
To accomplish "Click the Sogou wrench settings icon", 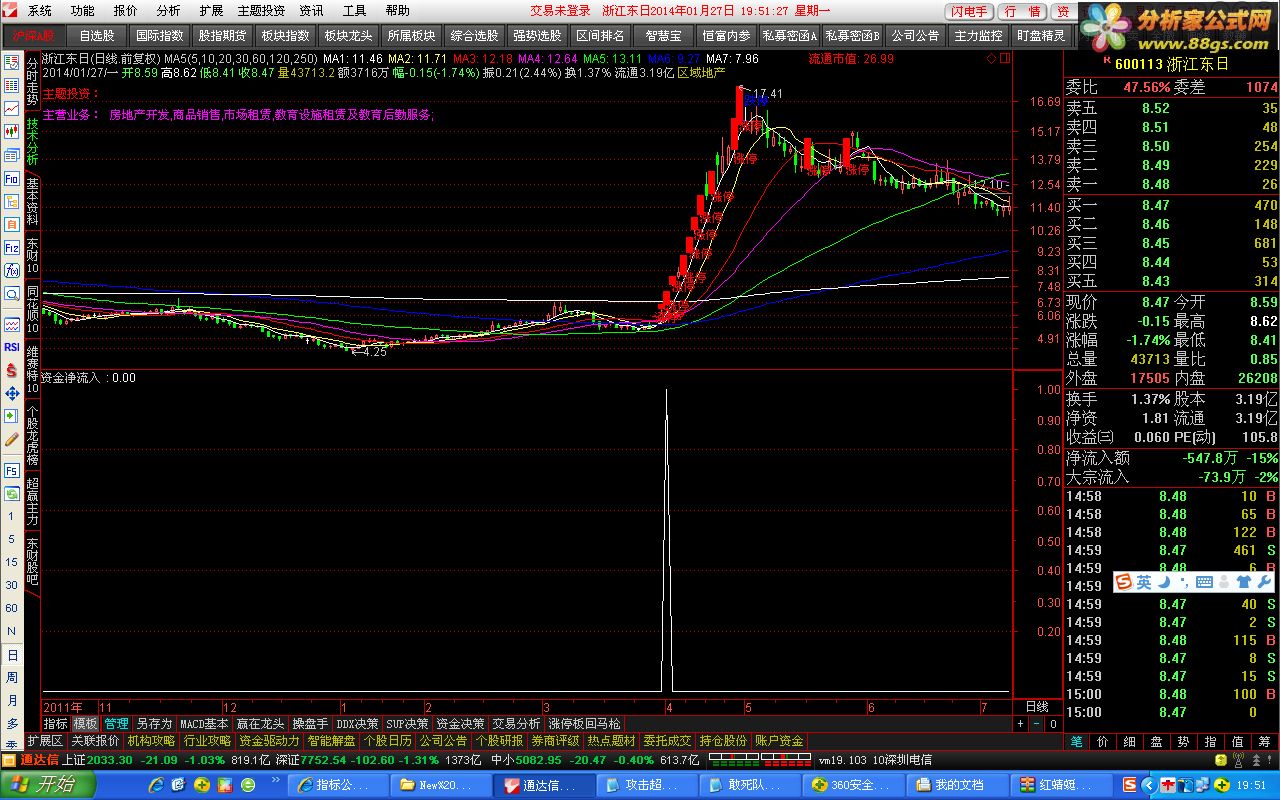I will tap(1263, 582).
